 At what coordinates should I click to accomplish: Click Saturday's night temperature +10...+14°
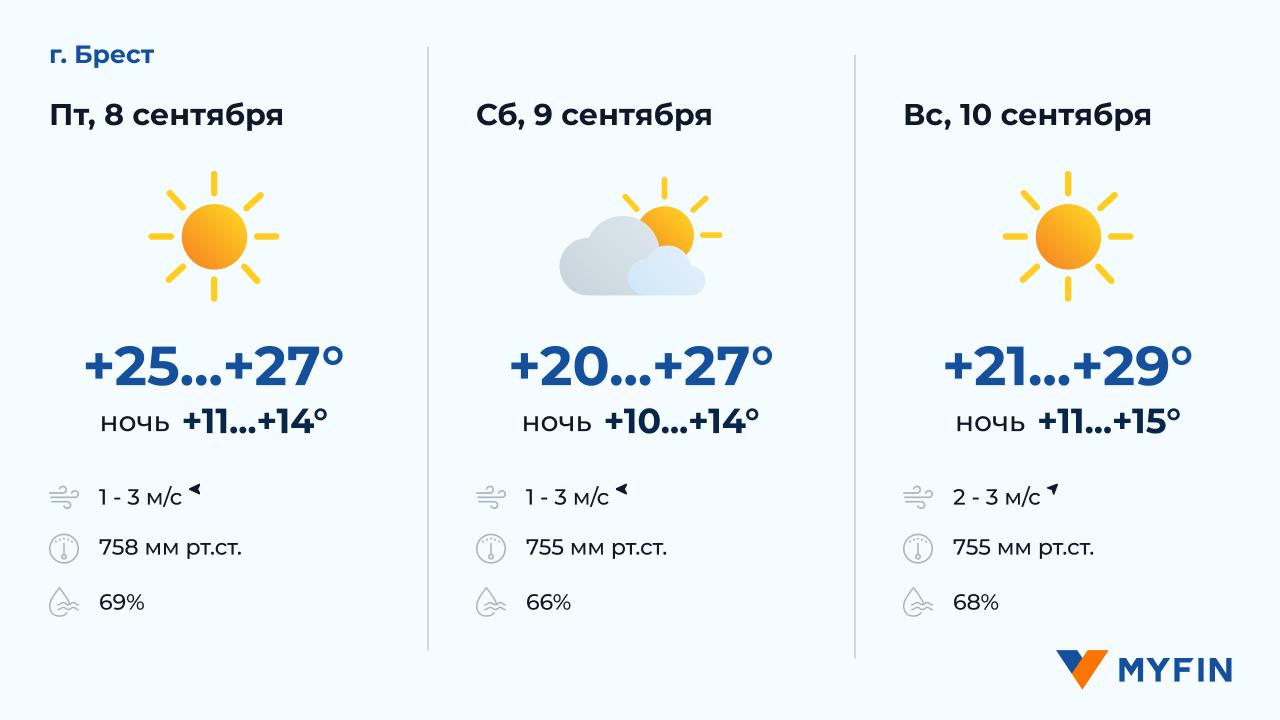point(681,421)
